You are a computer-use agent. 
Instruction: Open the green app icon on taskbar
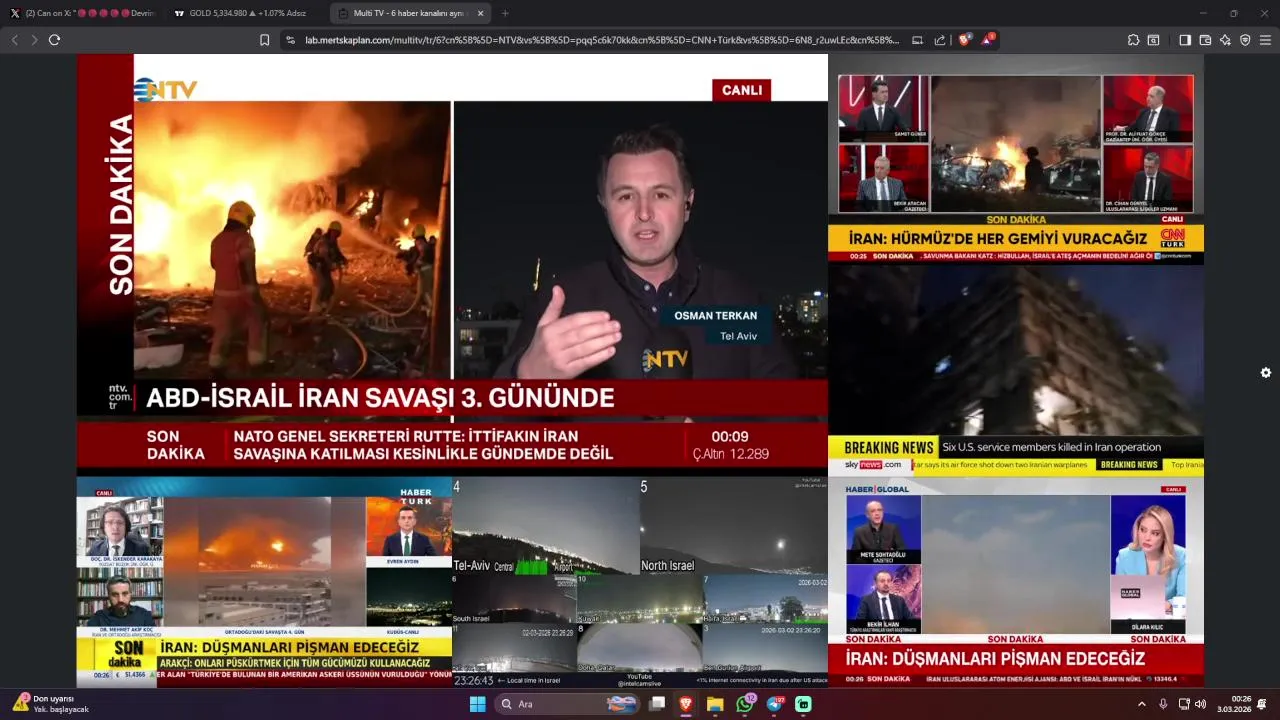tap(803, 704)
